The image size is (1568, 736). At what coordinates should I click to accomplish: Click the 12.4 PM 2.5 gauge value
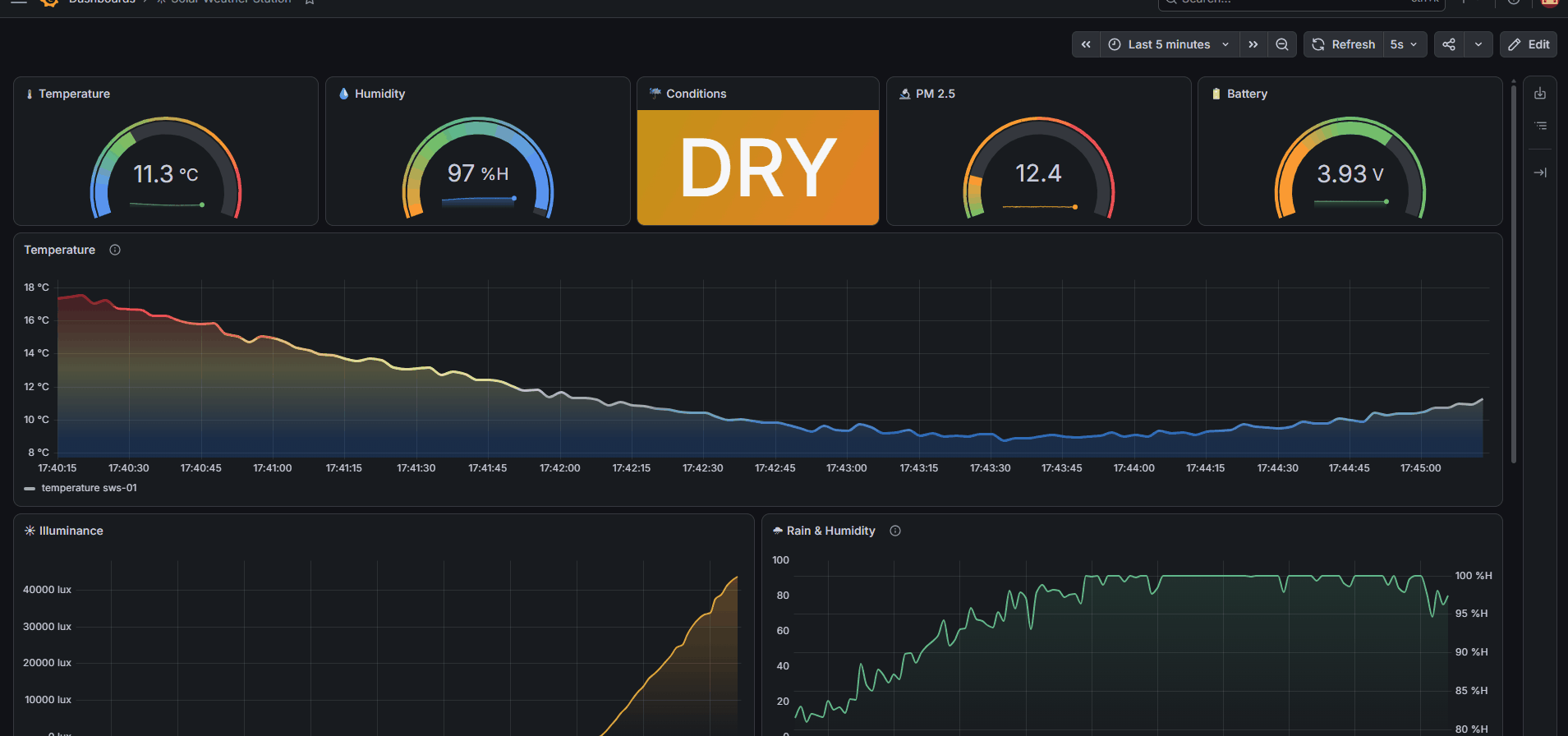pyautogui.click(x=1038, y=173)
